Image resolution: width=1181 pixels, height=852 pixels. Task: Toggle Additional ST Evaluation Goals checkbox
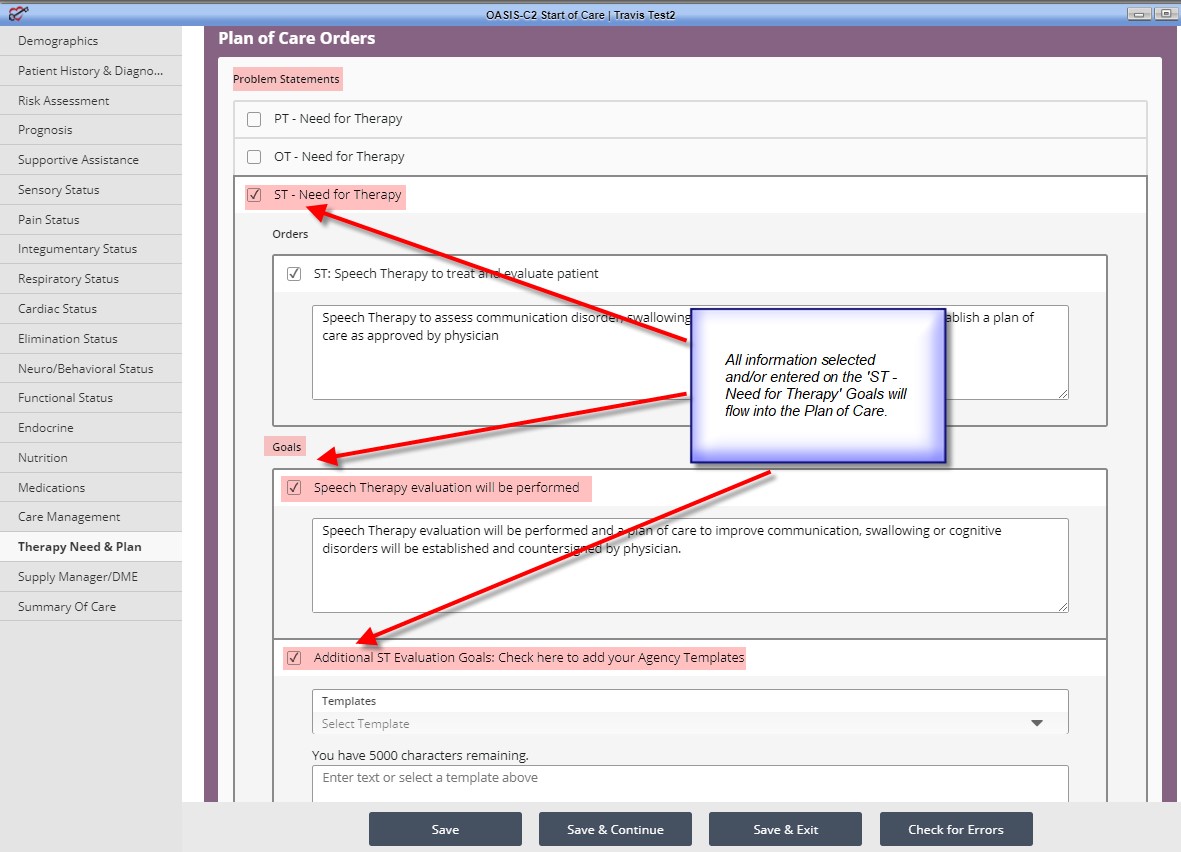[294, 658]
